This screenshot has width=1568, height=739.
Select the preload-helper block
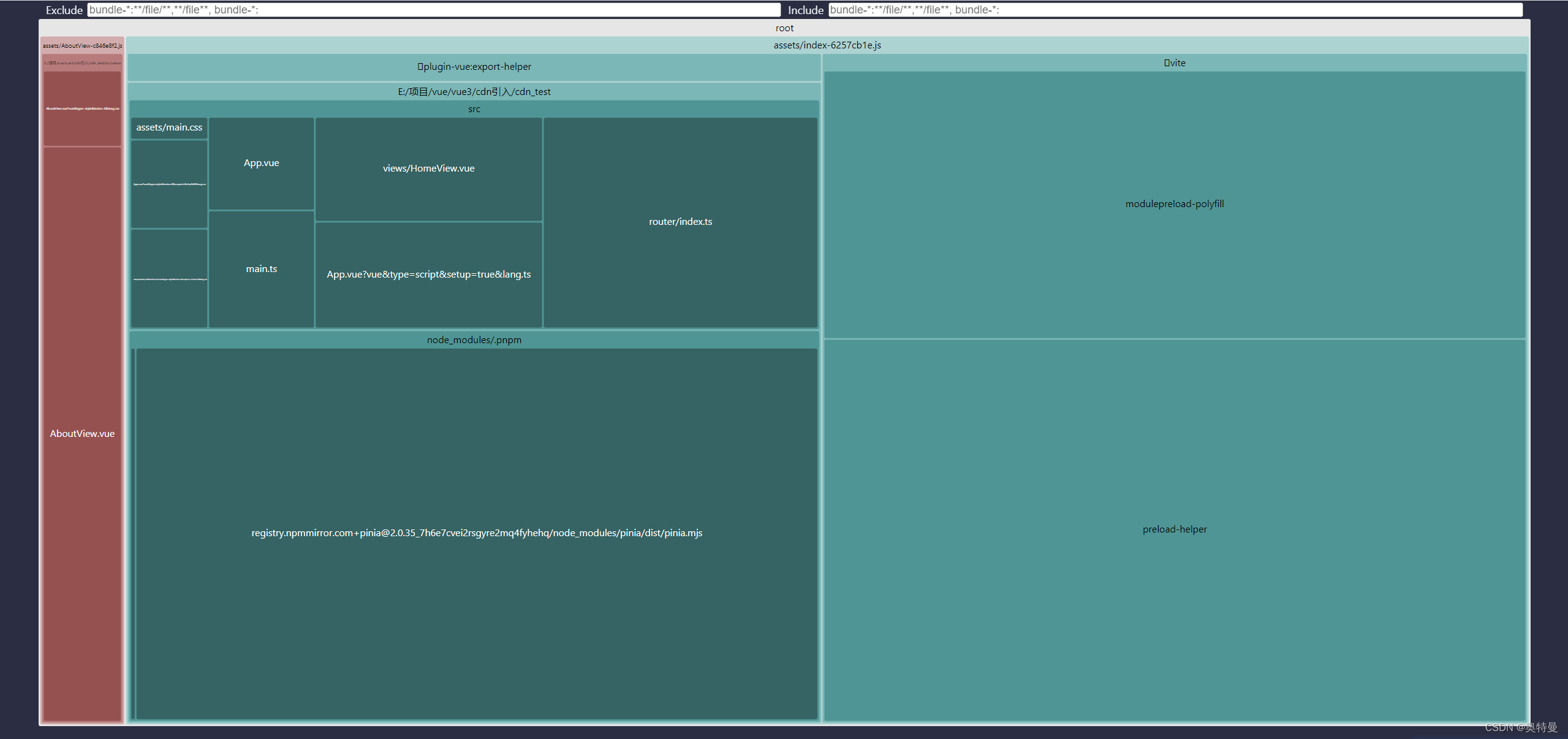[1174, 529]
